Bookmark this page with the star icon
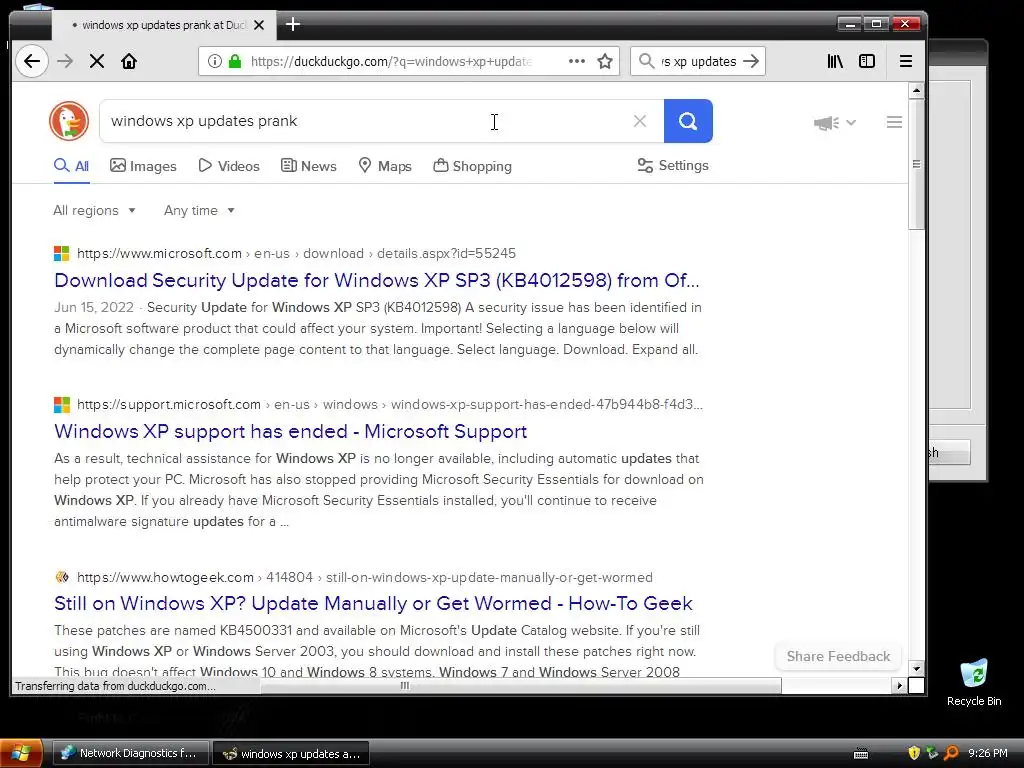 coord(605,61)
